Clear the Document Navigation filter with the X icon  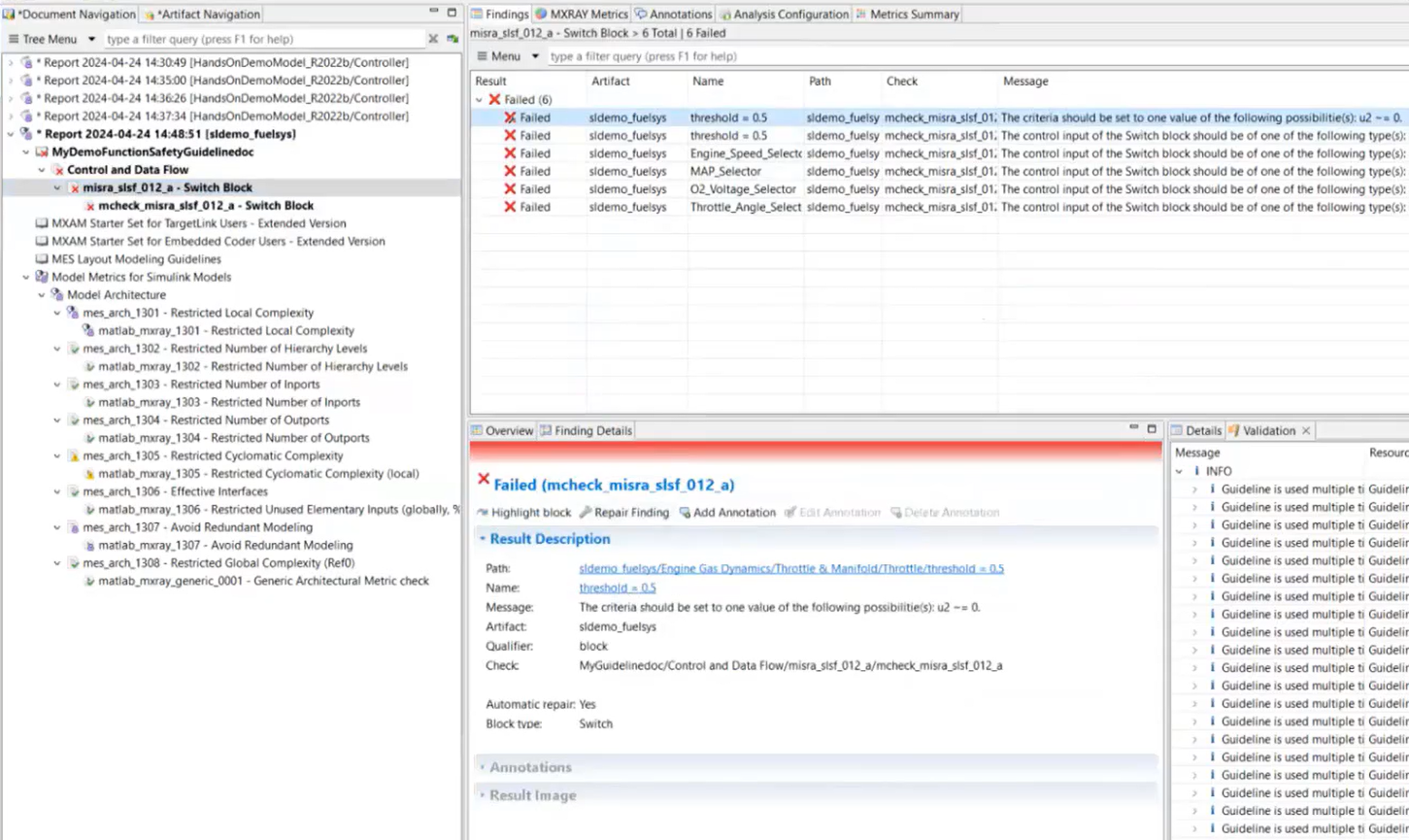point(433,39)
